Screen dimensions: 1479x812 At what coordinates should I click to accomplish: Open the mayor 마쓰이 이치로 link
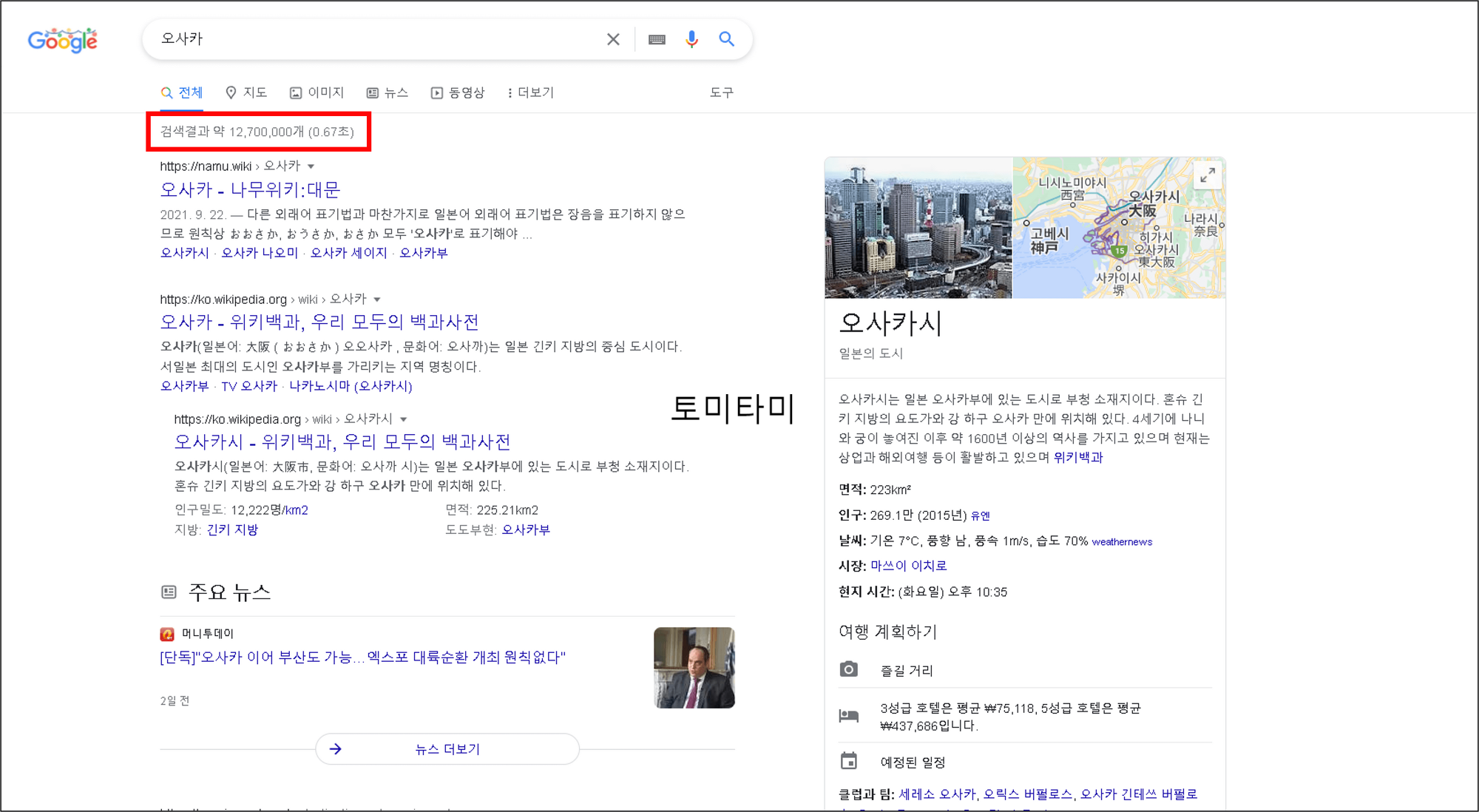click(x=908, y=566)
